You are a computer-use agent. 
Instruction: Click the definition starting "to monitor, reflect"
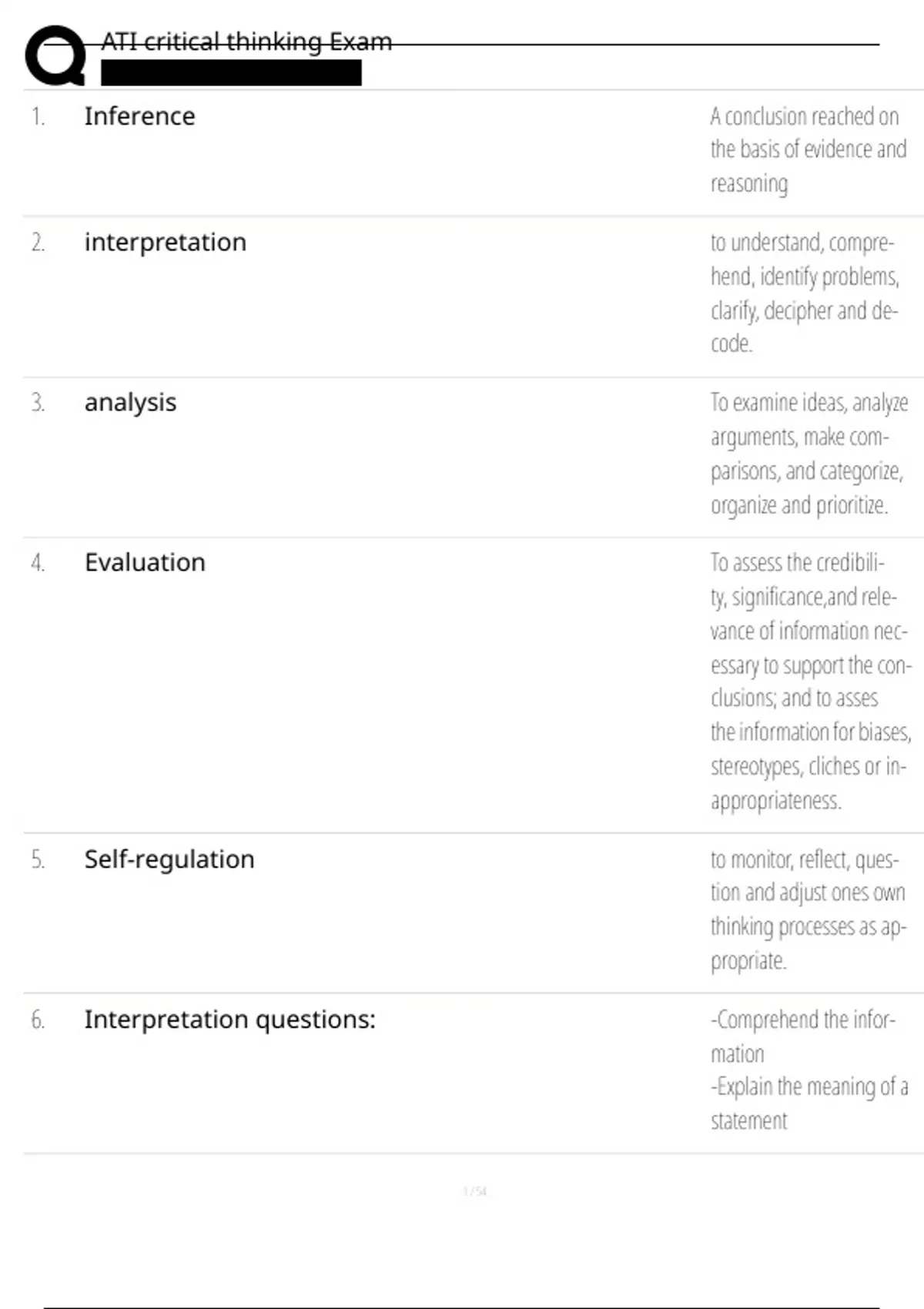click(x=806, y=909)
